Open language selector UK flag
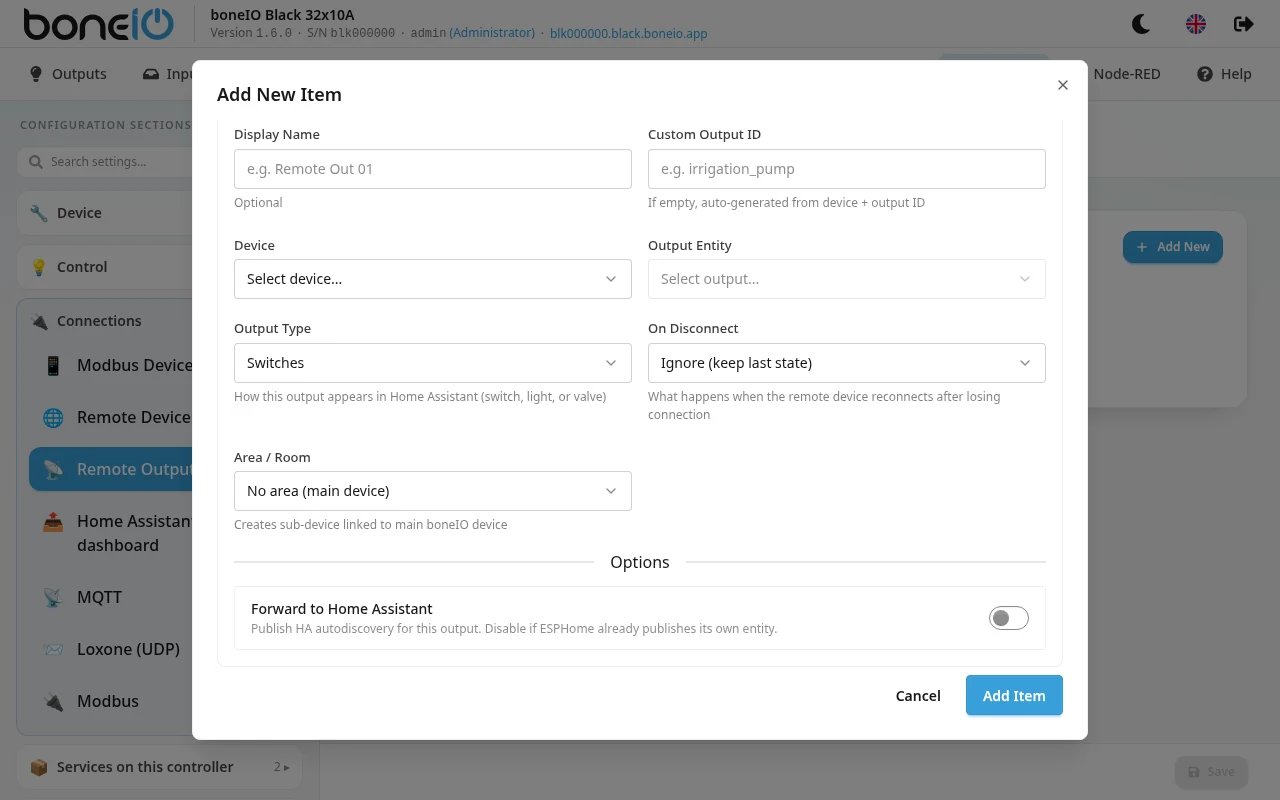This screenshot has width=1280, height=800. tap(1196, 24)
